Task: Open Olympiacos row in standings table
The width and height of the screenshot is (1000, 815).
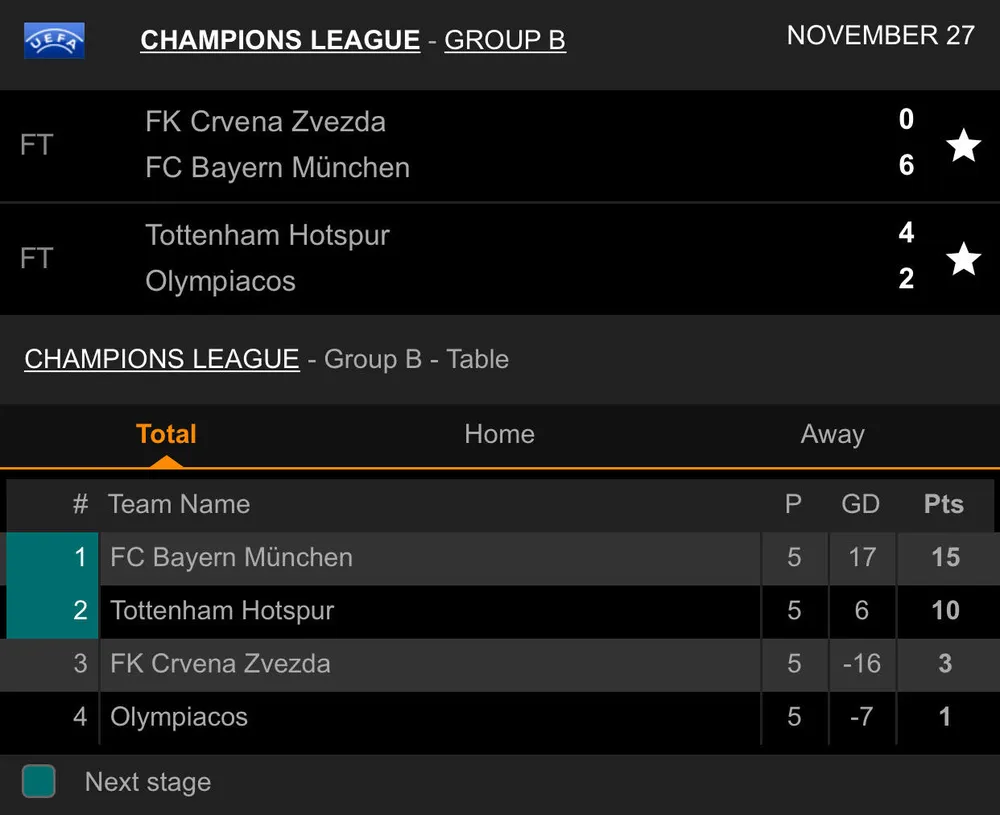Action: [179, 717]
